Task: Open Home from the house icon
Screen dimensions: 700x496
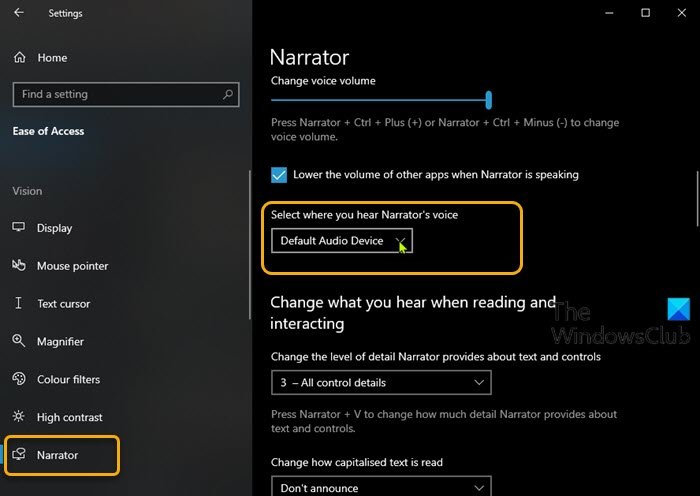Action: point(20,58)
